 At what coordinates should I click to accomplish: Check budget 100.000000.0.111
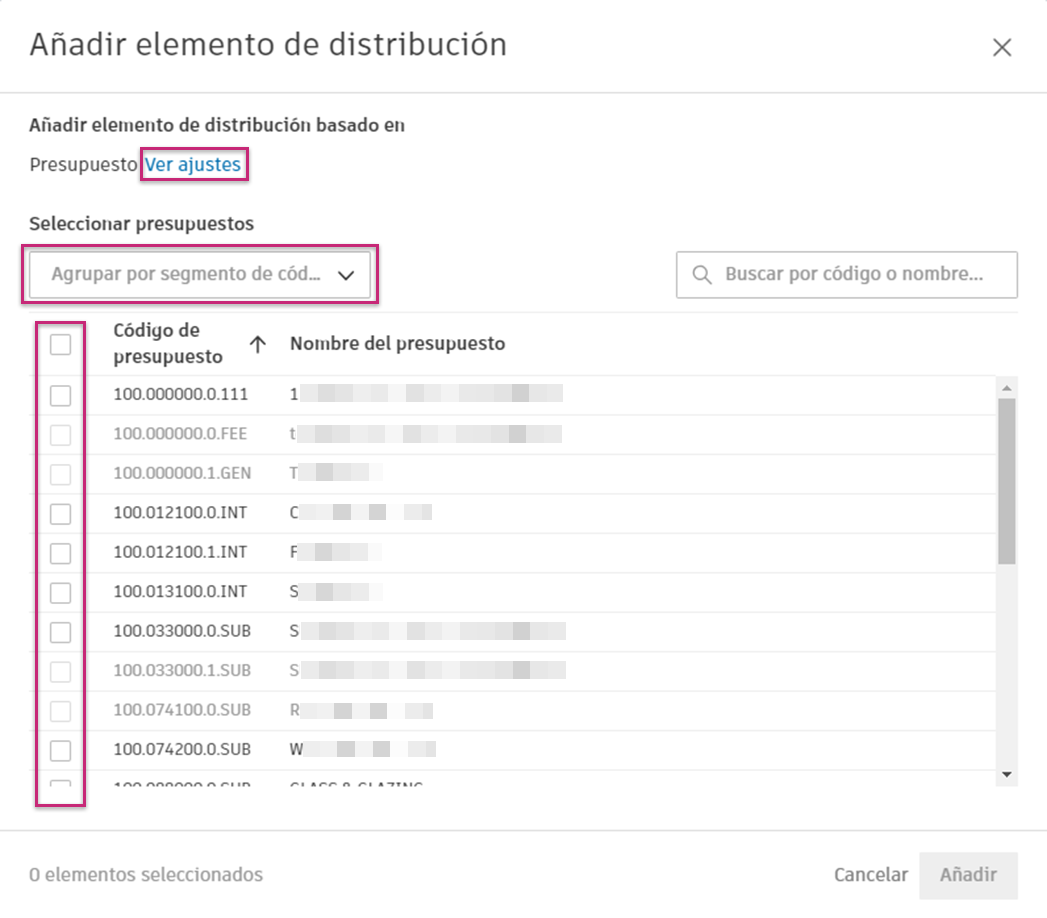point(60,394)
